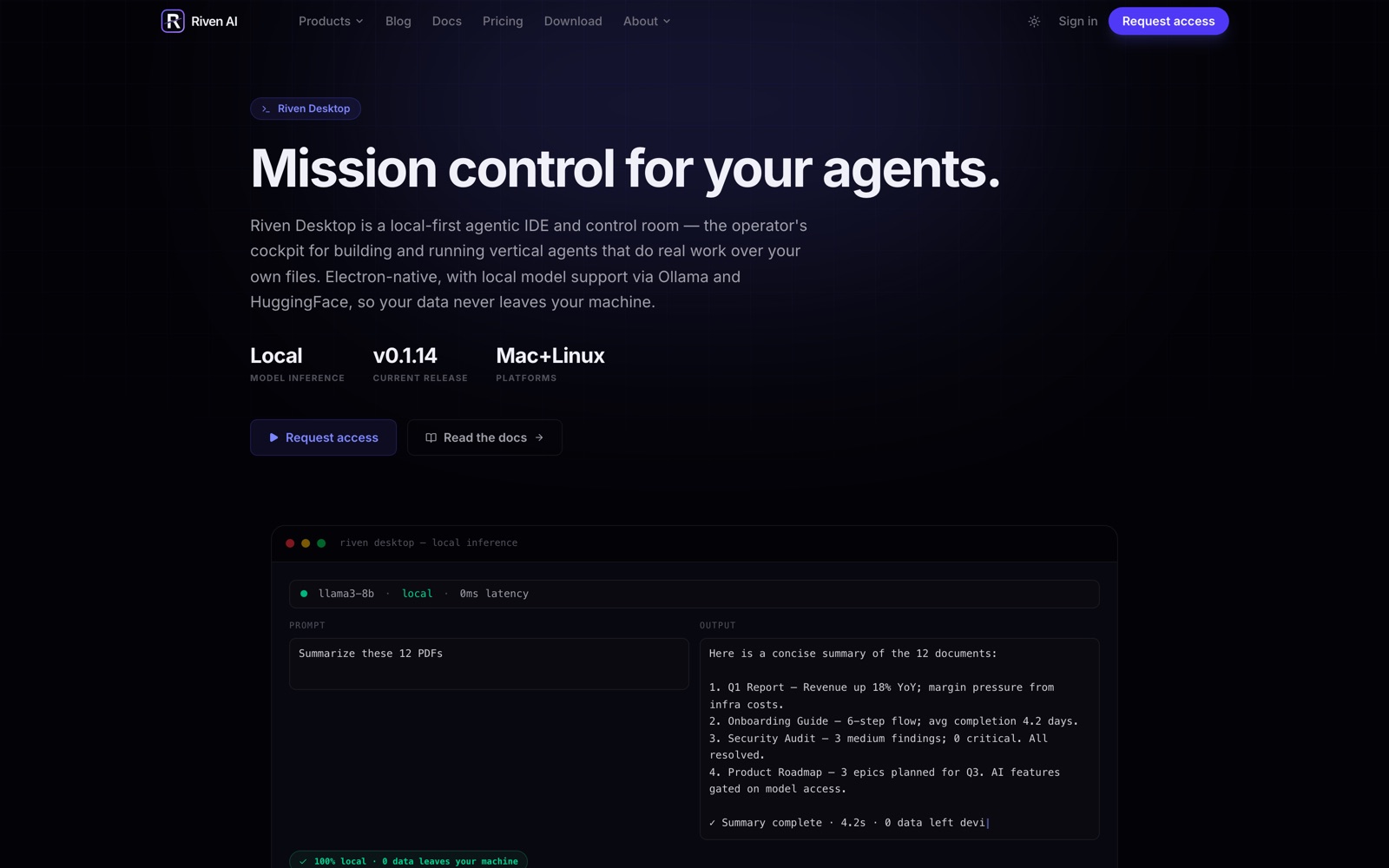Click the red window dot in the demo
1389x868 pixels.
[290, 543]
